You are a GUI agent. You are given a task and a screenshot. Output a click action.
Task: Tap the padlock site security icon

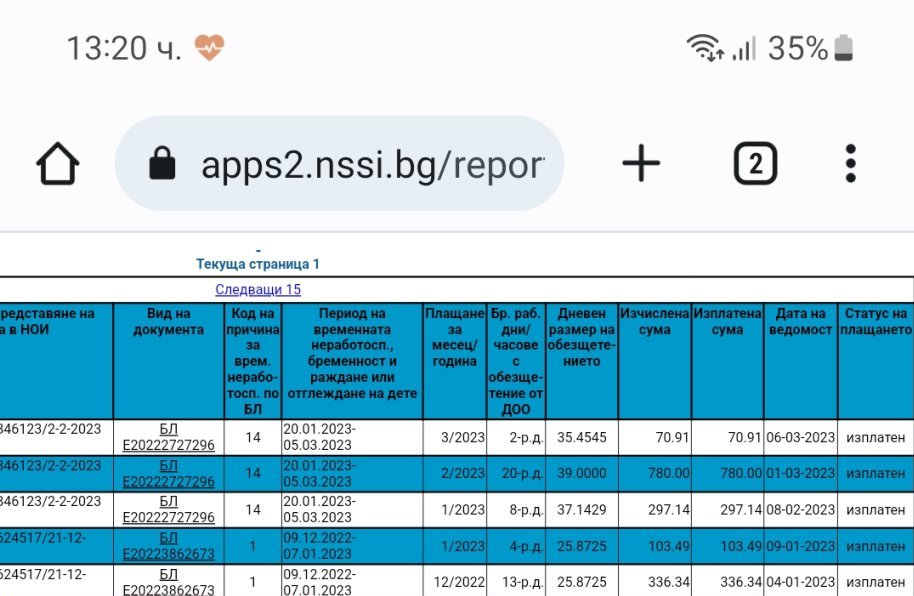[x=161, y=164]
